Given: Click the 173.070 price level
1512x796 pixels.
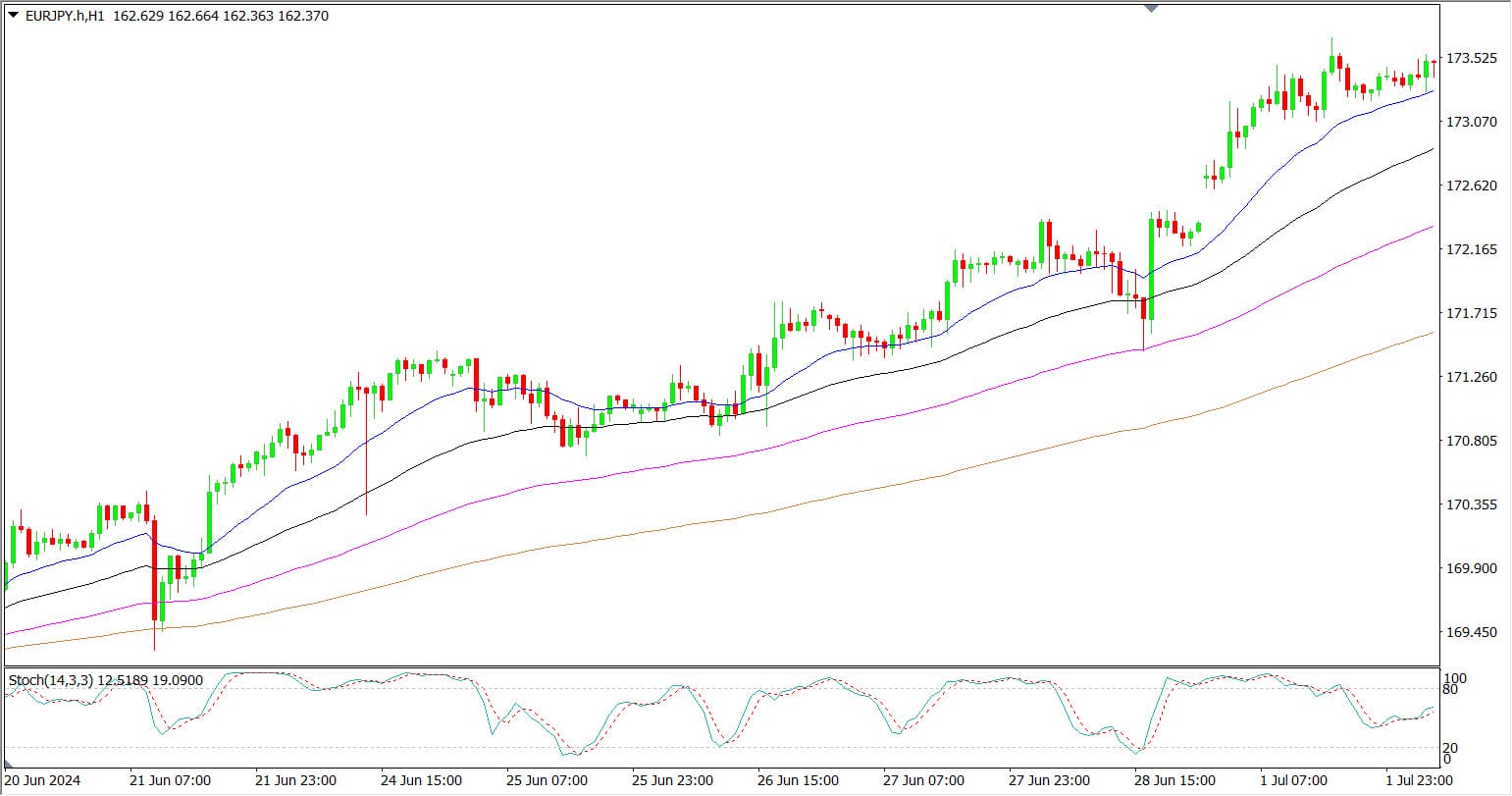Looking at the screenshot, I should 1472,122.
